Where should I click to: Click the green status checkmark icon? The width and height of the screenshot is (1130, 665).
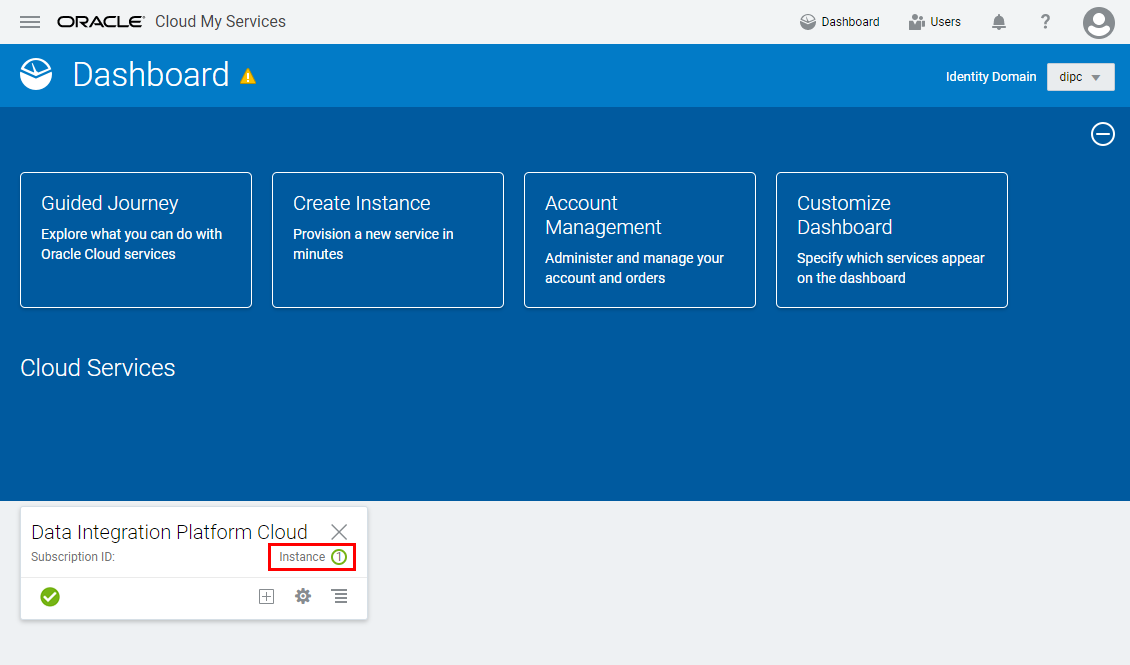click(x=50, y=597)
